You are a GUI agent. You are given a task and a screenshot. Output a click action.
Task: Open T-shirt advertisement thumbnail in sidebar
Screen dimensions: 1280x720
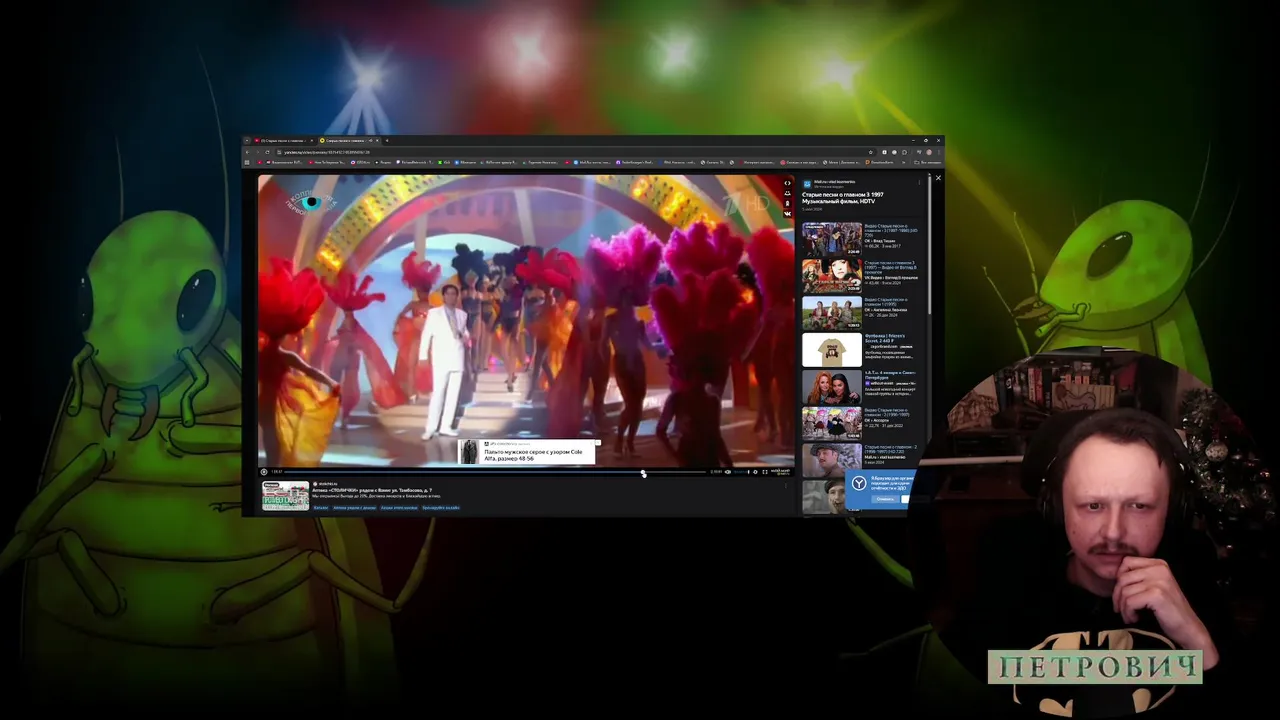click(831, 350)
